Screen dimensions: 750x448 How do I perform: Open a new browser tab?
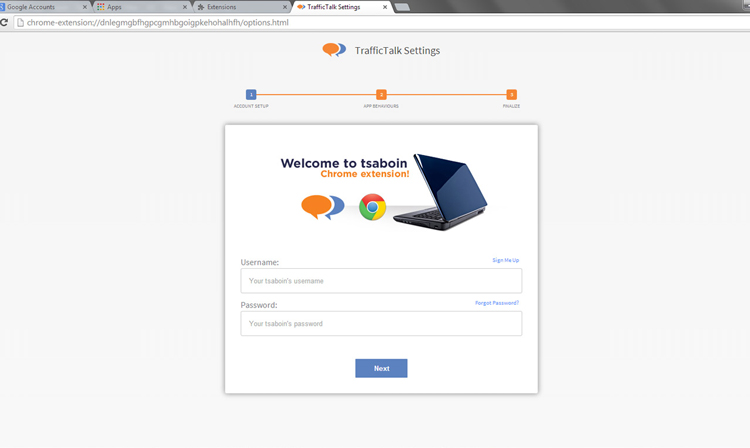pos(402,7)
